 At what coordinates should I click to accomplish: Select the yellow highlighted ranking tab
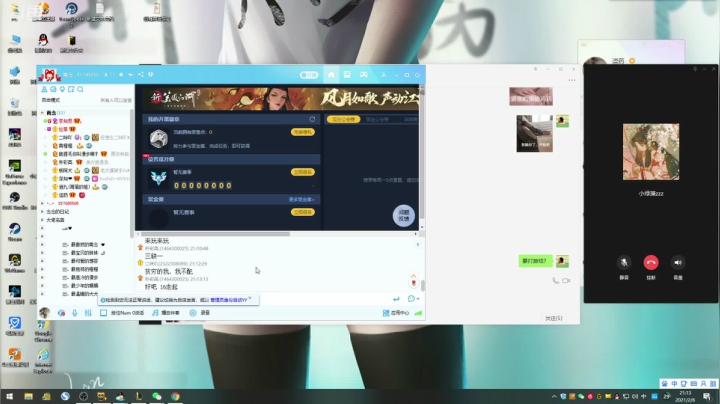pos(343,119)
